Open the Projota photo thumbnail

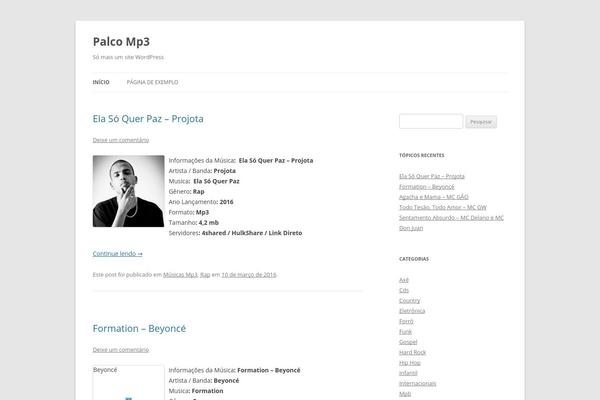[129, 191]
